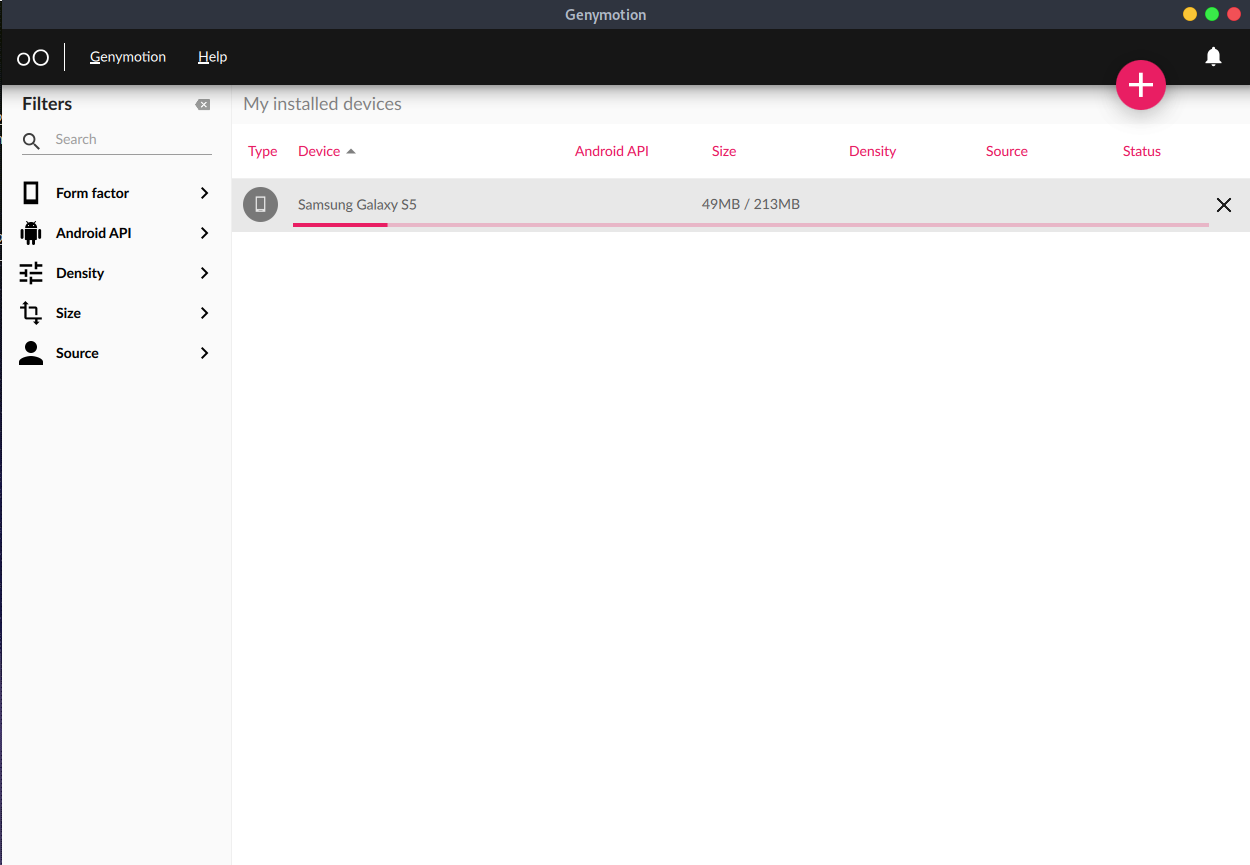
Task: Click the 49MB / 213MB download size text
Action: coord(751,204)
